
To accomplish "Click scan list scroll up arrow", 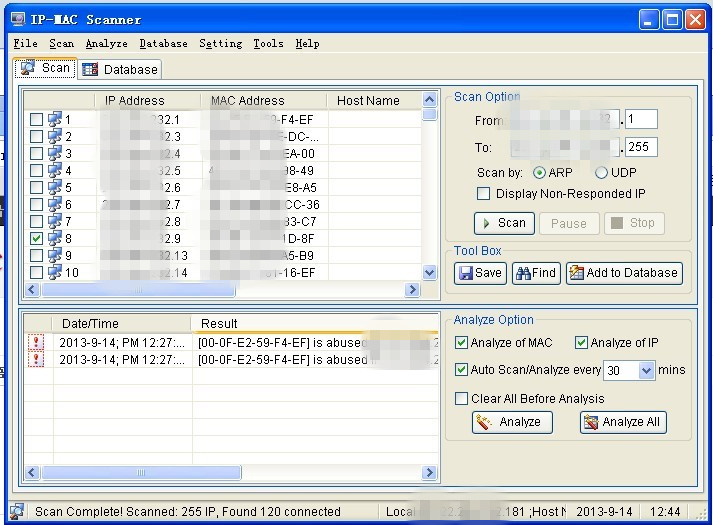I will (x=429, y=100).
